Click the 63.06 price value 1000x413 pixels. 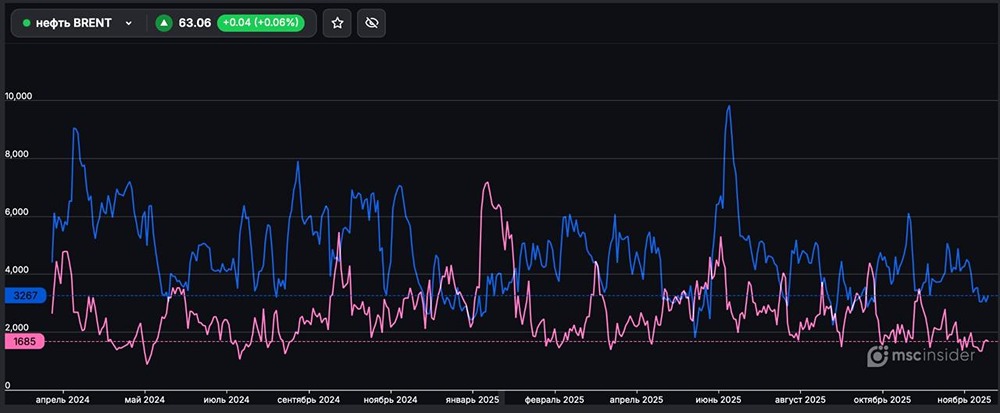click(x=193, y=23)
